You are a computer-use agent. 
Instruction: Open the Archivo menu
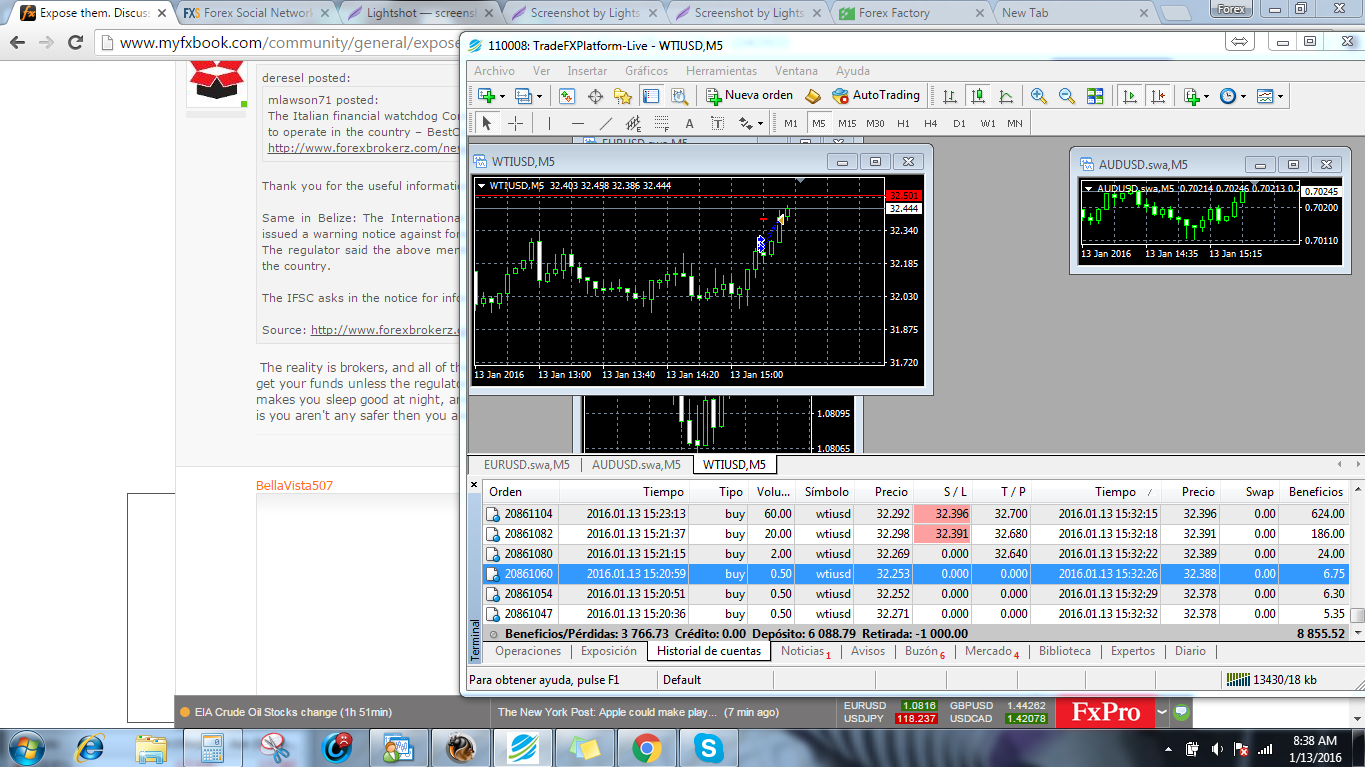tap(495, 71)
